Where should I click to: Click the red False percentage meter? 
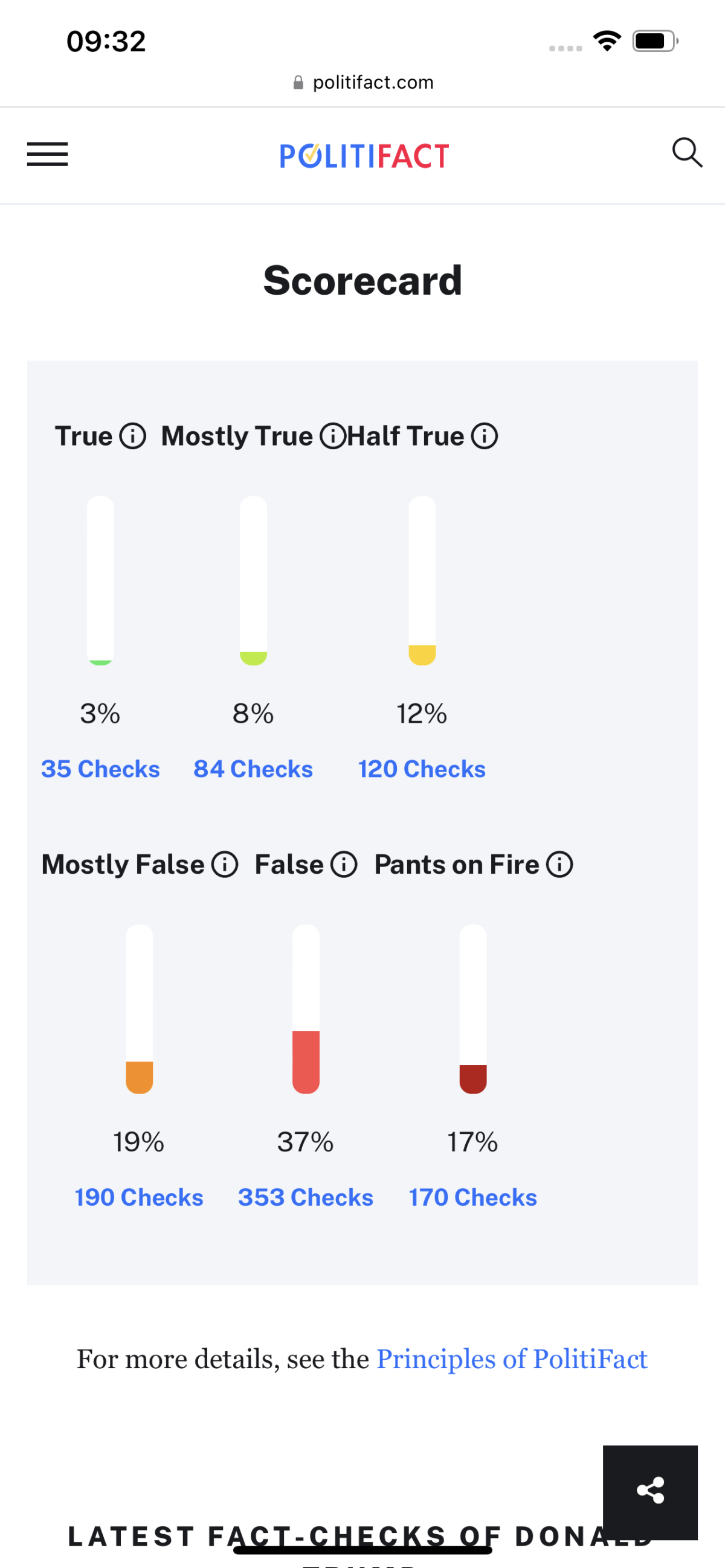coord(306,1010)
